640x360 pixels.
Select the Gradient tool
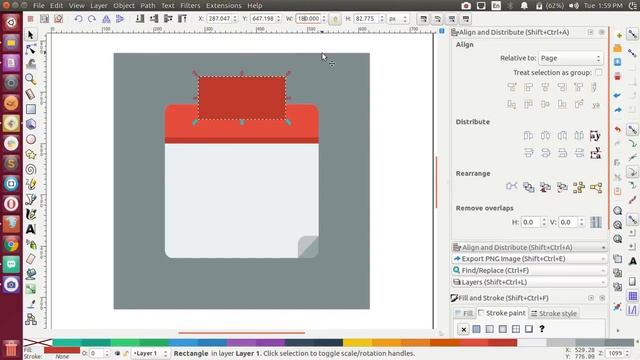31,289
